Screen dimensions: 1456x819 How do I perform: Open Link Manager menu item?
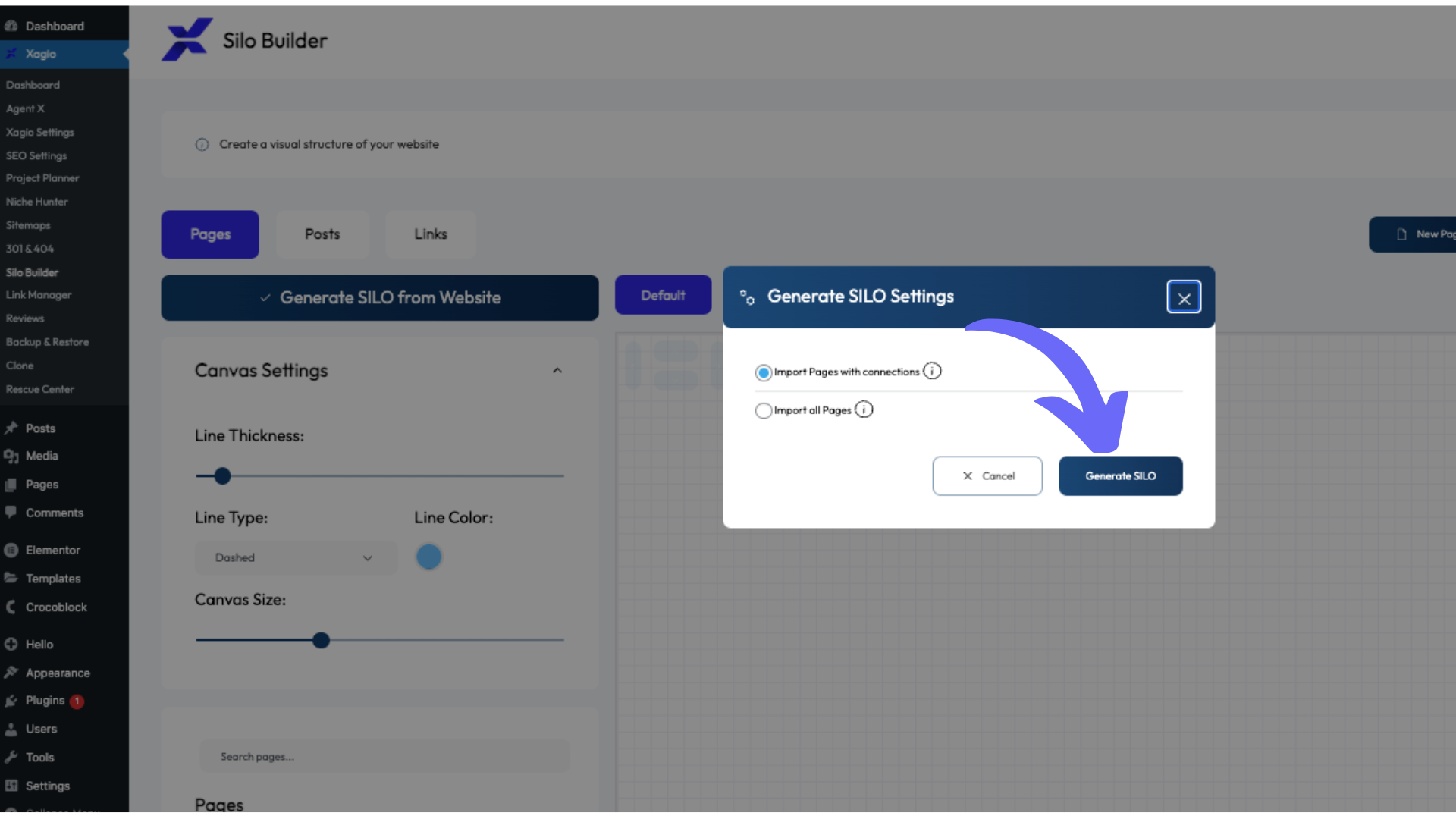(x=39, y=295)
